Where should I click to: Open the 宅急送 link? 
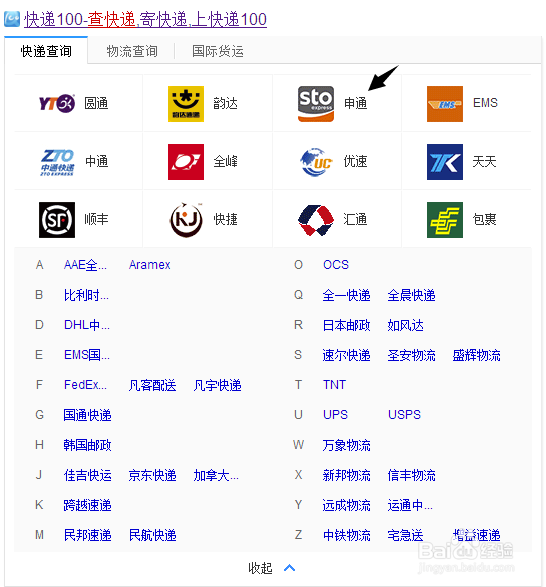point(406,535)
